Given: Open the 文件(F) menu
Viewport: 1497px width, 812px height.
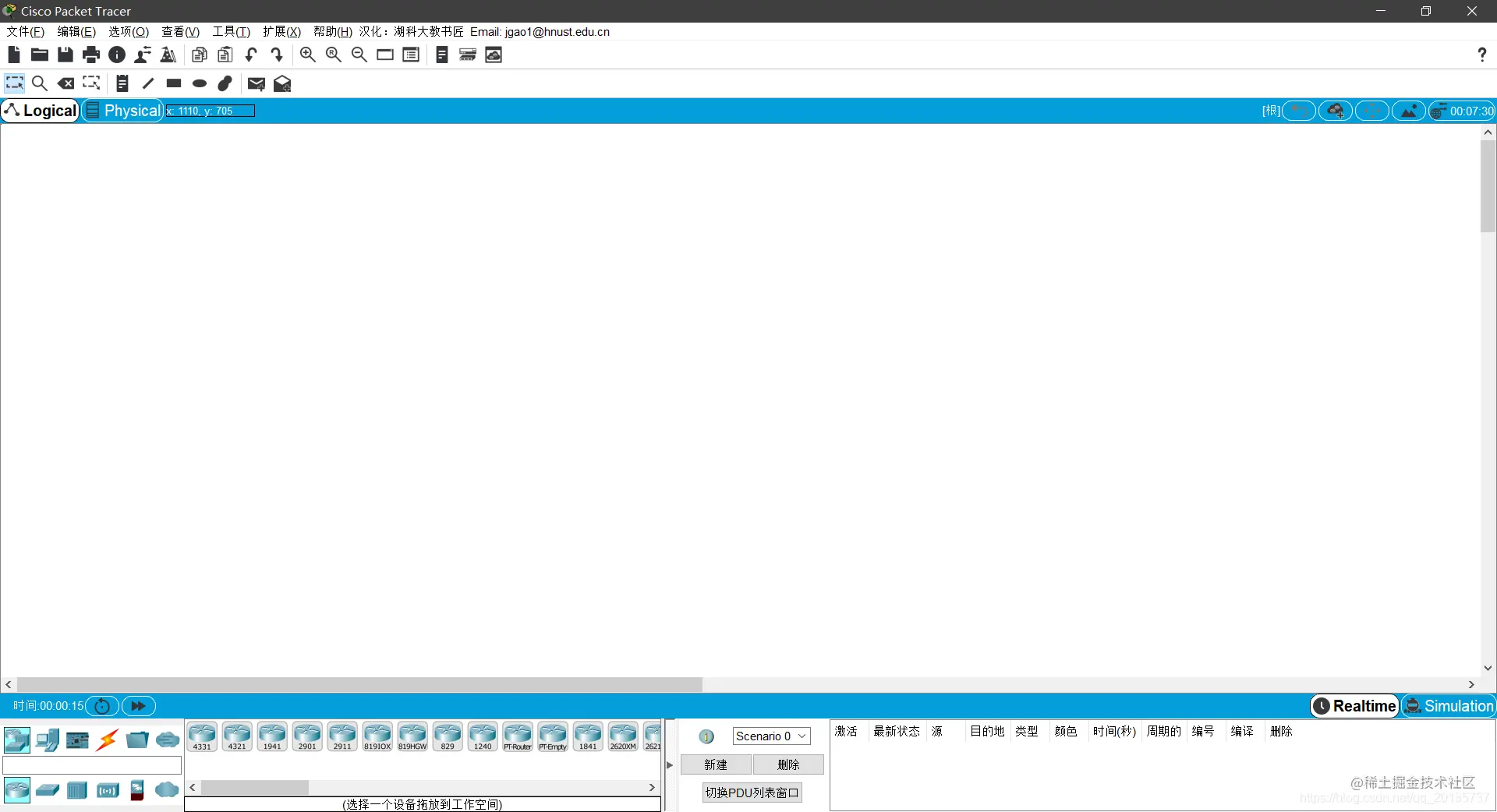Looking at the screenshot, I should point(26,32).
